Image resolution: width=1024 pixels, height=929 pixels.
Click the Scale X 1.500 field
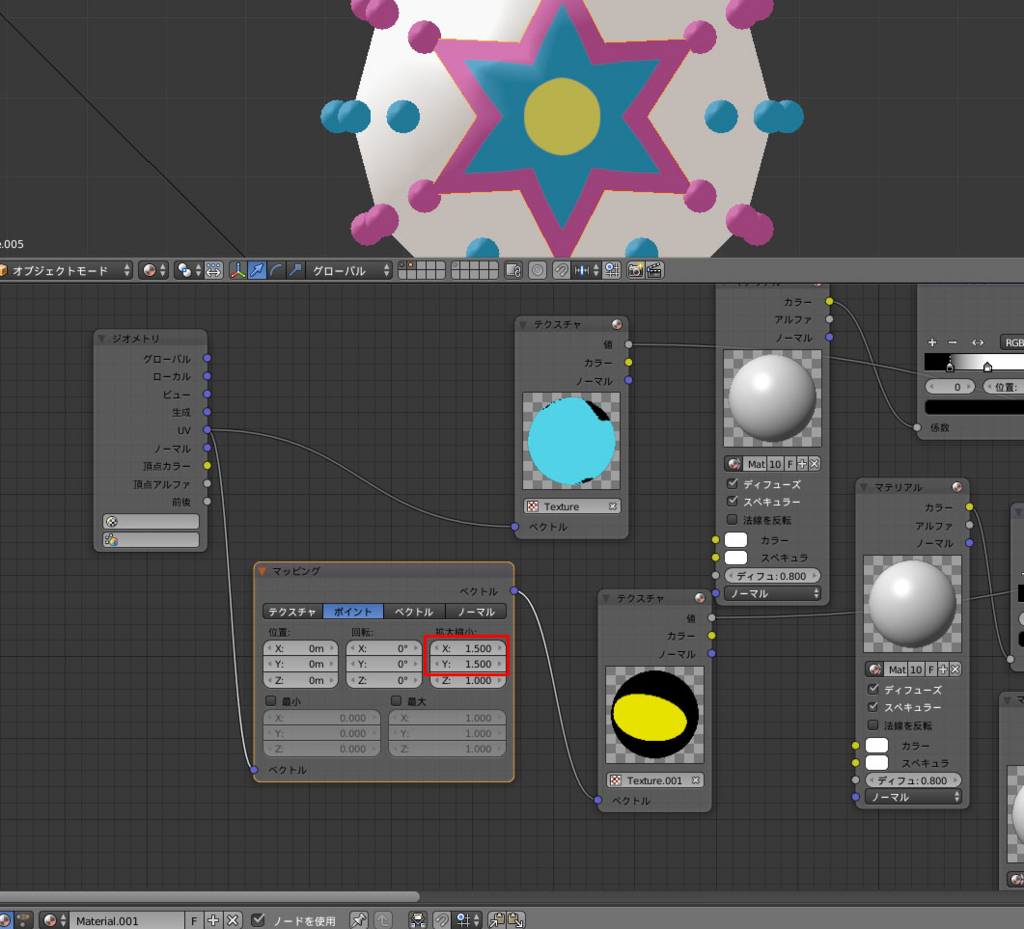(x=468, y=648)
